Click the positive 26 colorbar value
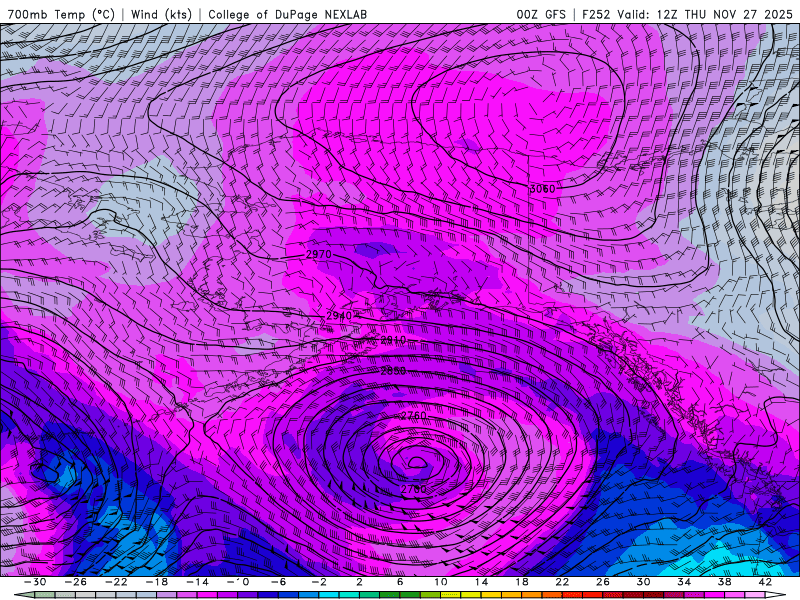 click(603, 582)
